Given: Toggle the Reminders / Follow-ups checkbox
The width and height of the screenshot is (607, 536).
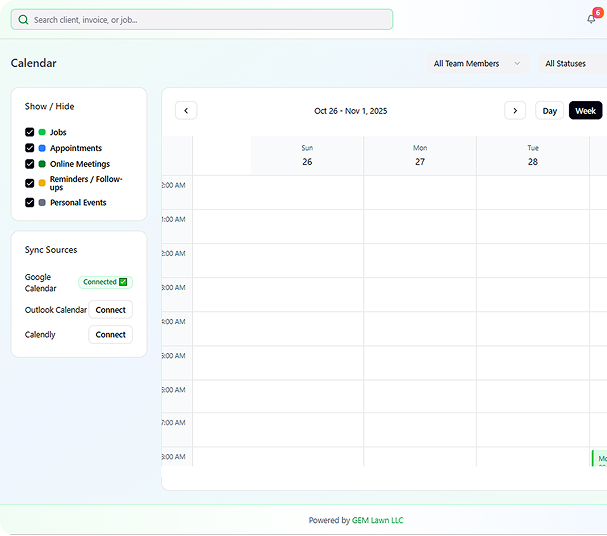Looking at the screenshot, I should coord(29,183).
